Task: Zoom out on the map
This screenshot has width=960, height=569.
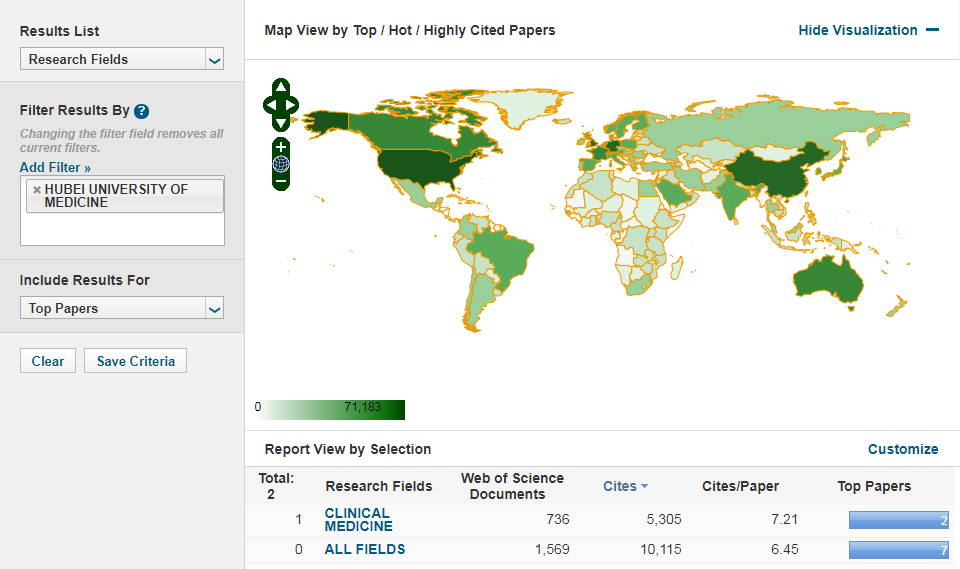Action: tap(281, 182)
